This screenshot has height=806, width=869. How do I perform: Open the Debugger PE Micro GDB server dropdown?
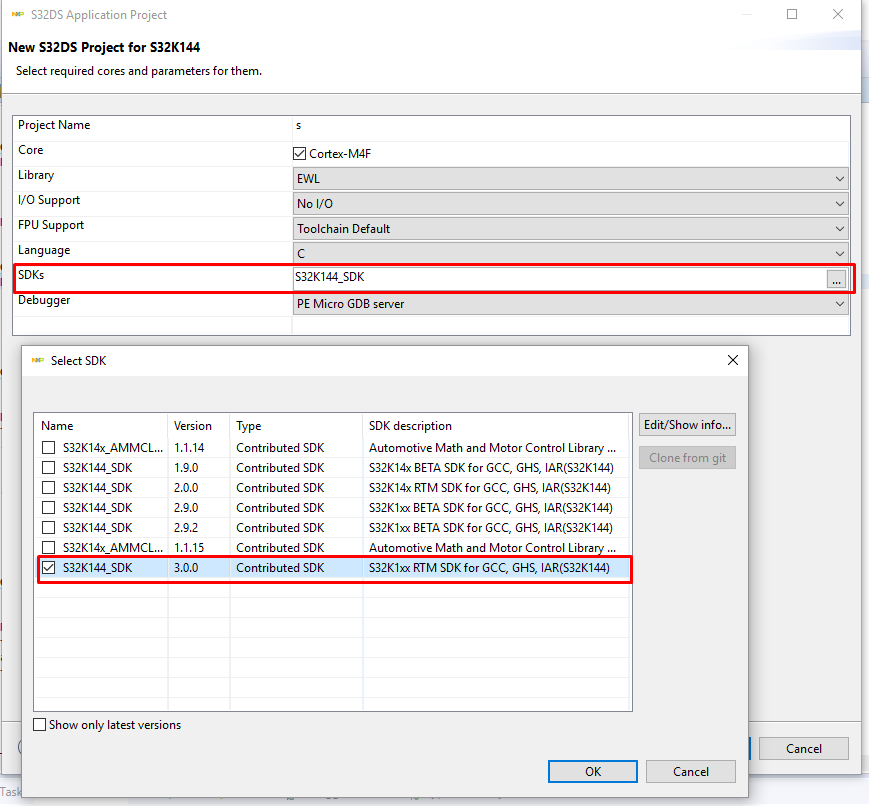click(570, 304)
